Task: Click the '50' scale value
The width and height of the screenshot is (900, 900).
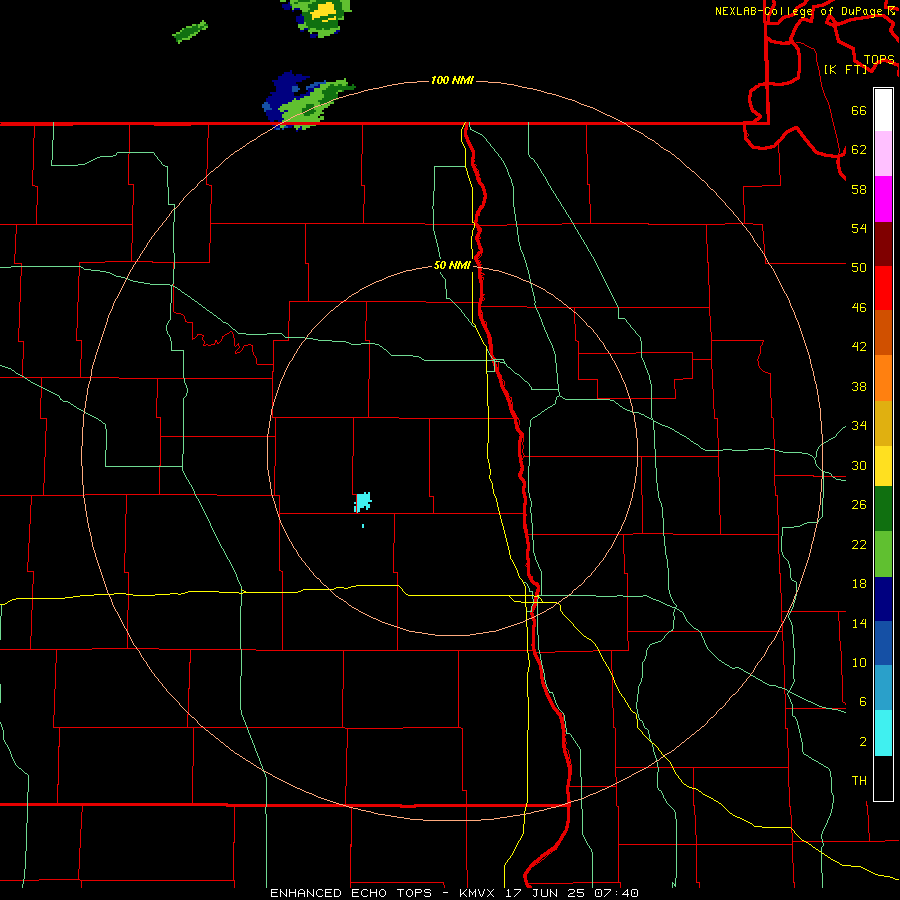Action: pyautogui.click(x=859, y=267)
